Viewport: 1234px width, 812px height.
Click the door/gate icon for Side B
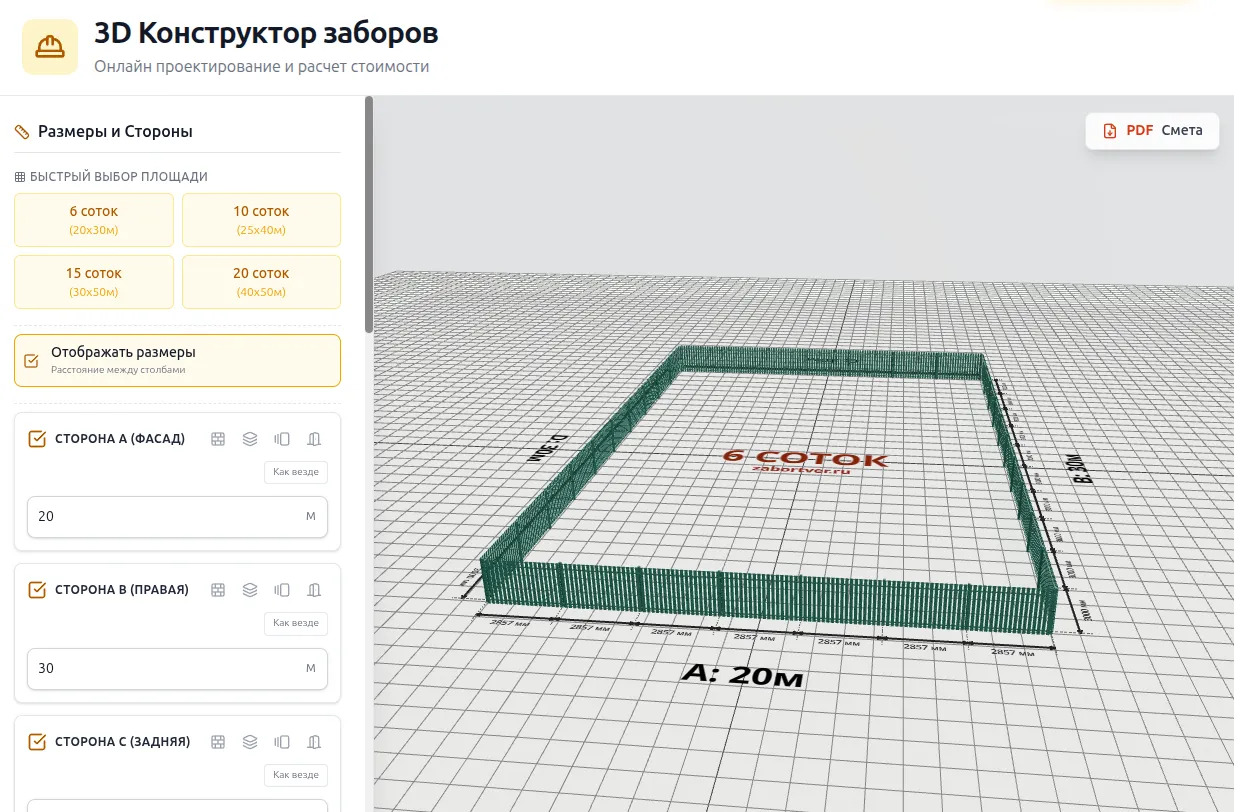coord(314,590)
